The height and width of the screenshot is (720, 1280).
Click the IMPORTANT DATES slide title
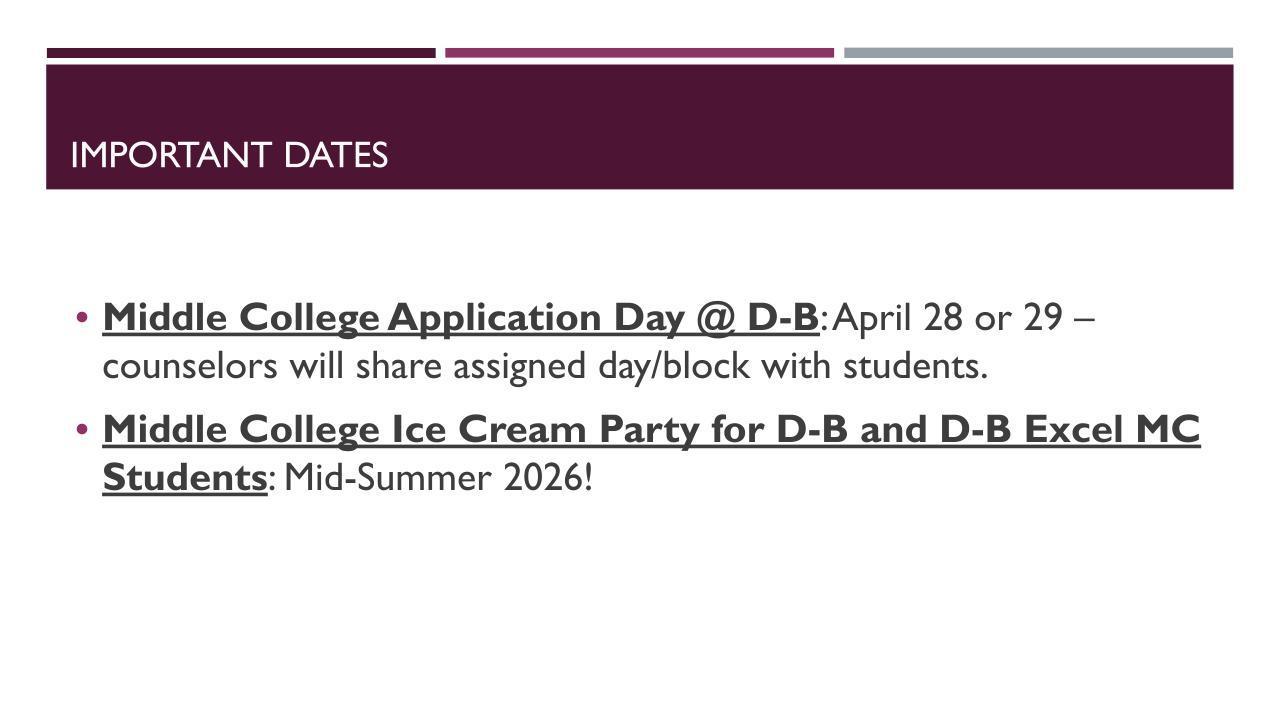[x=229, y=155]
